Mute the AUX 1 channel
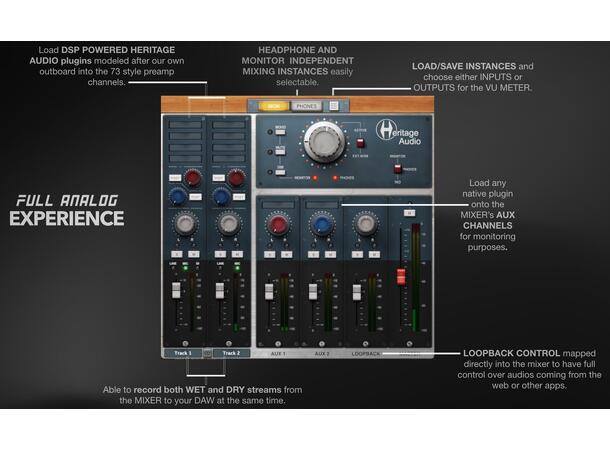This screenshot has width=610, height=450. pyautogui.click(x=286, y=254)
